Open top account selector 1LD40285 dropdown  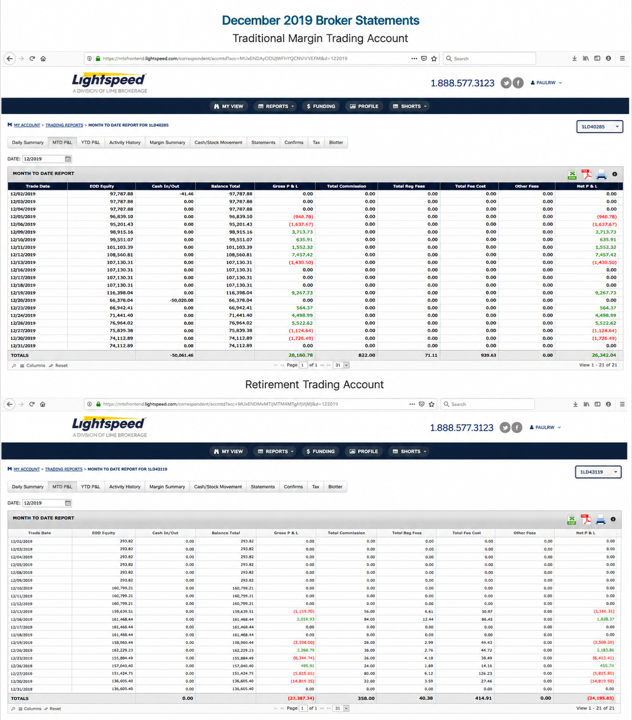coord(599,126)
